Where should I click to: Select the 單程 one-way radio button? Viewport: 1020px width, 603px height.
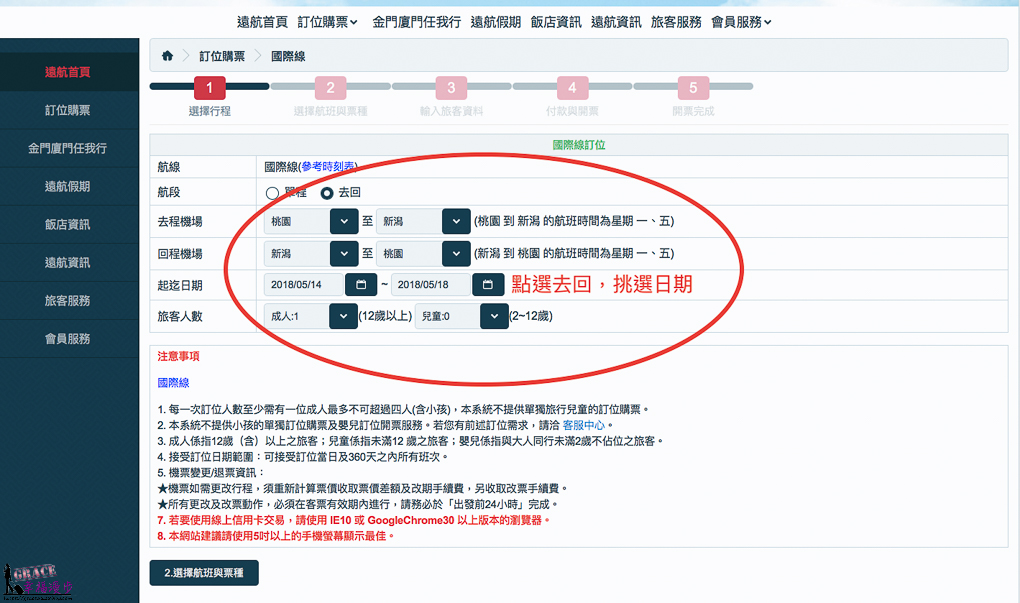pos(272,193)
